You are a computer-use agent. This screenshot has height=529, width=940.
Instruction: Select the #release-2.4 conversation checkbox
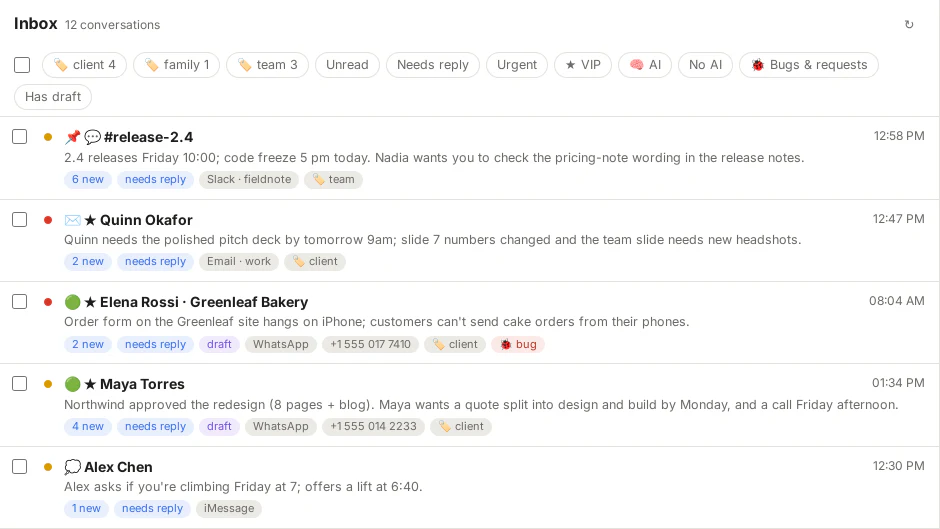[20, 137]
